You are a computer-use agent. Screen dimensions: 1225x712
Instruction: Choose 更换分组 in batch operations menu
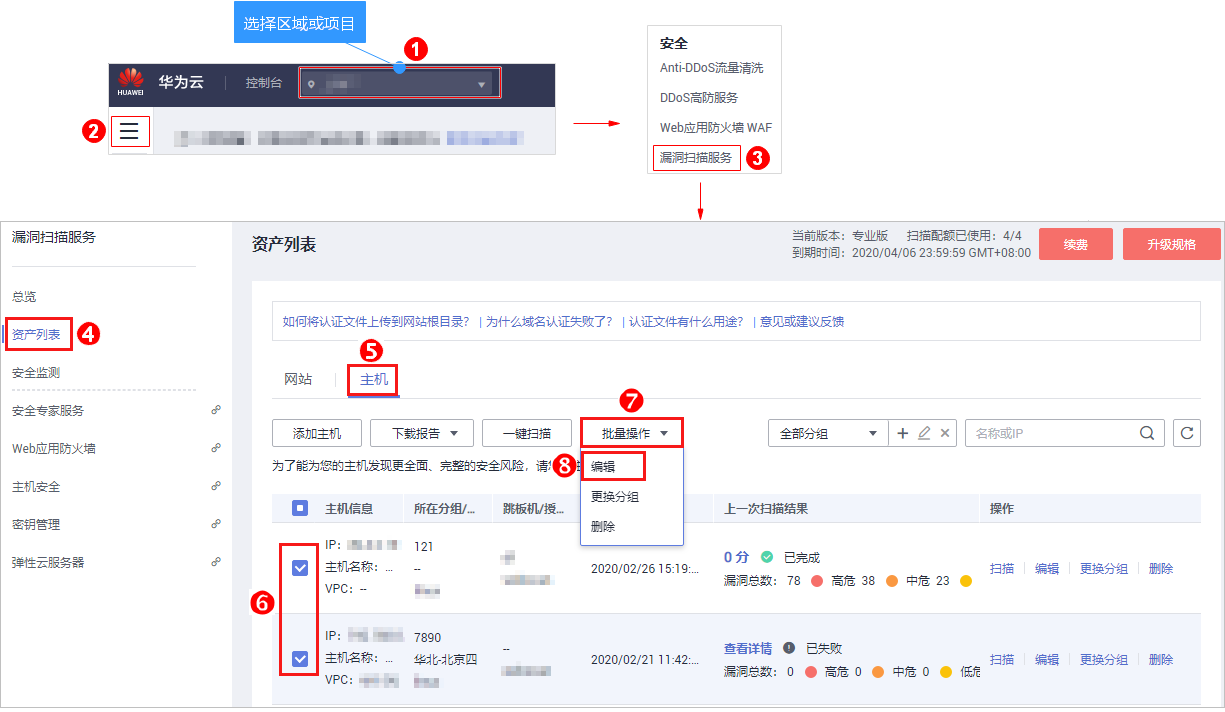pyautogui.click(x=615, y=496)
